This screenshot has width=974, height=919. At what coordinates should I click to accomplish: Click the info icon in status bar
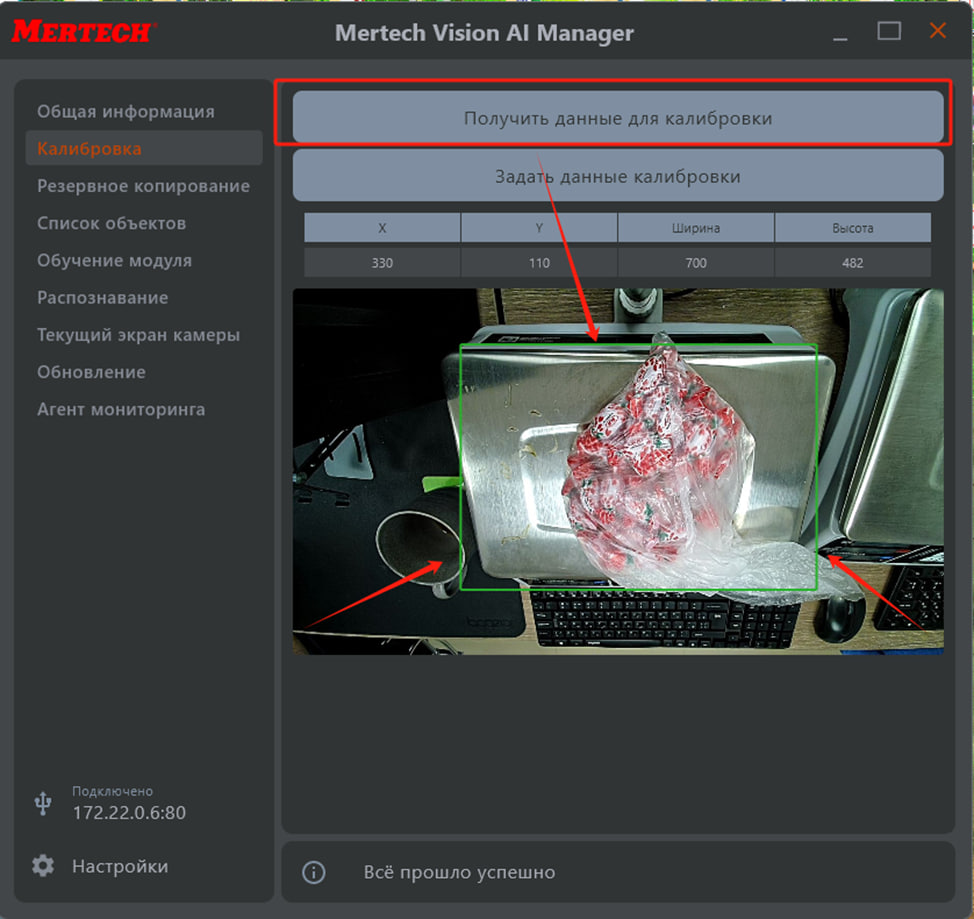point(314,873)
